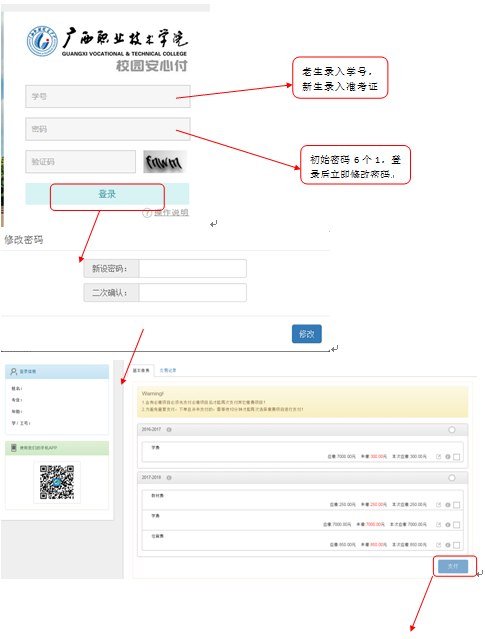Click the Guangxi Vocational & Technical College logo
Viewport: 485px width, 639px height.
click(42, 42)
